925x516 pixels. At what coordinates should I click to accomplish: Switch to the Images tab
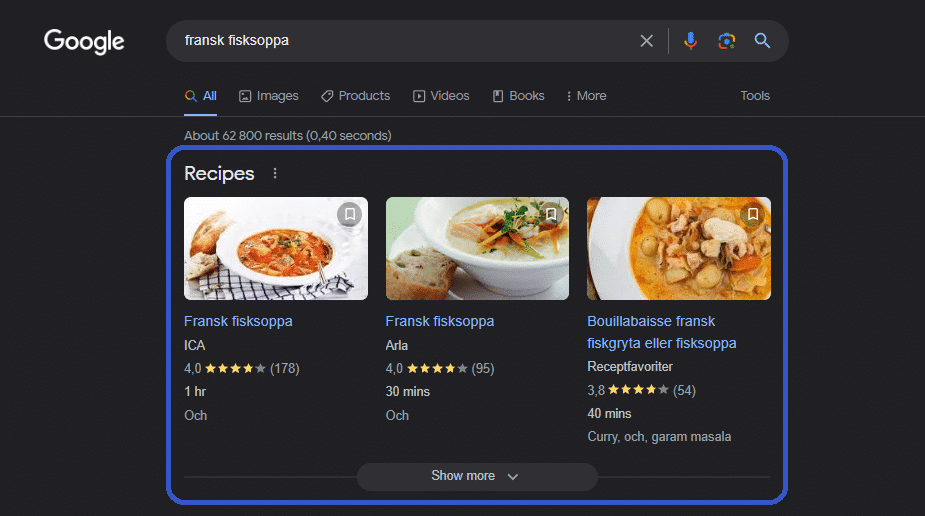(268, 96)
